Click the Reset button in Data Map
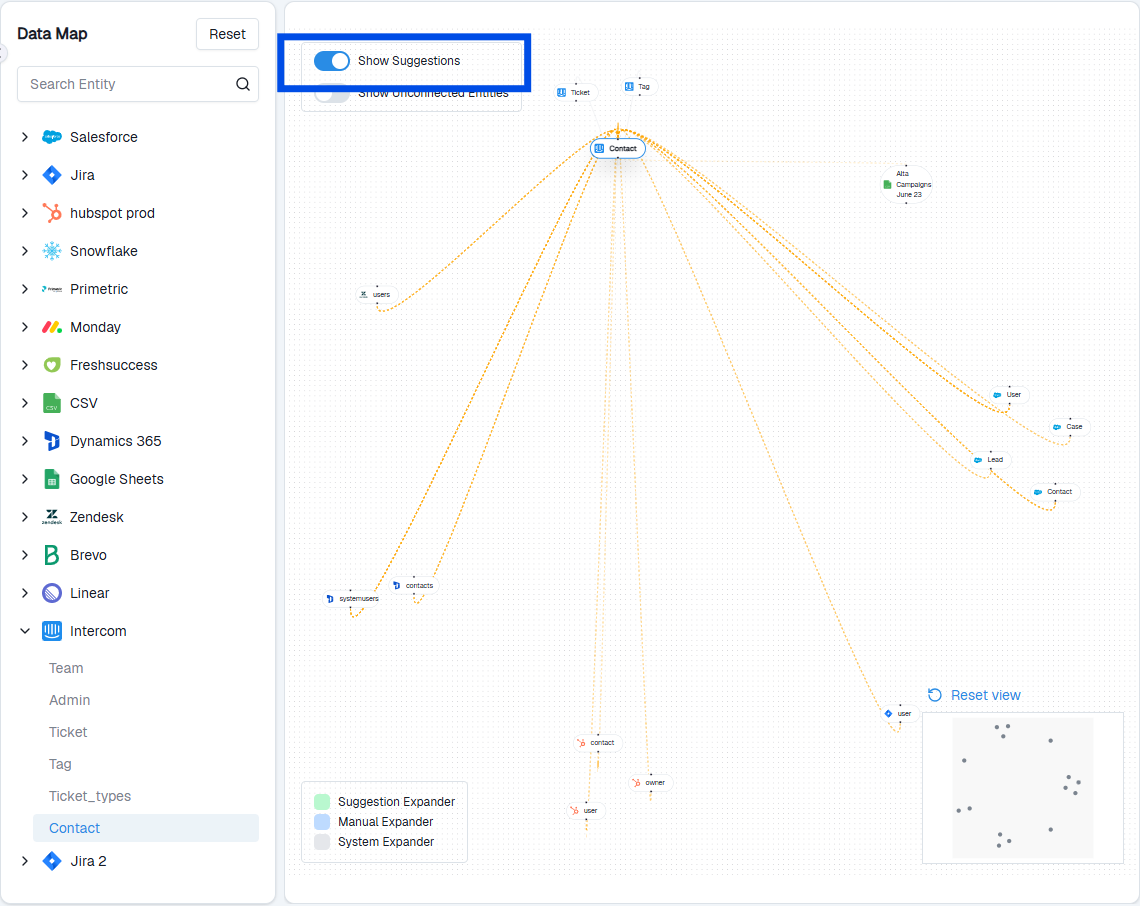 [227, 34]
